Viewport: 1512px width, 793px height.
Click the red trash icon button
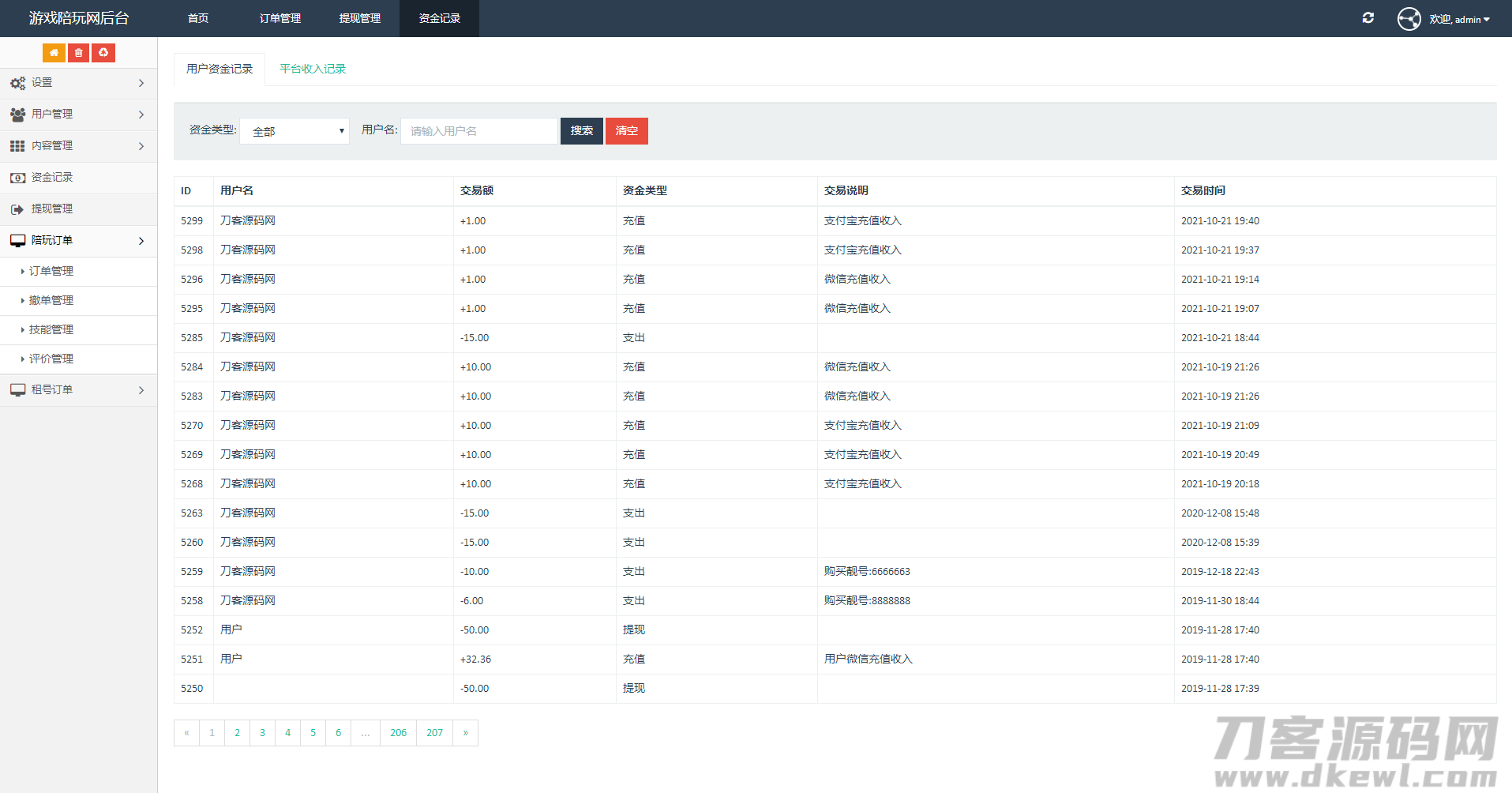tap(78, 53)
